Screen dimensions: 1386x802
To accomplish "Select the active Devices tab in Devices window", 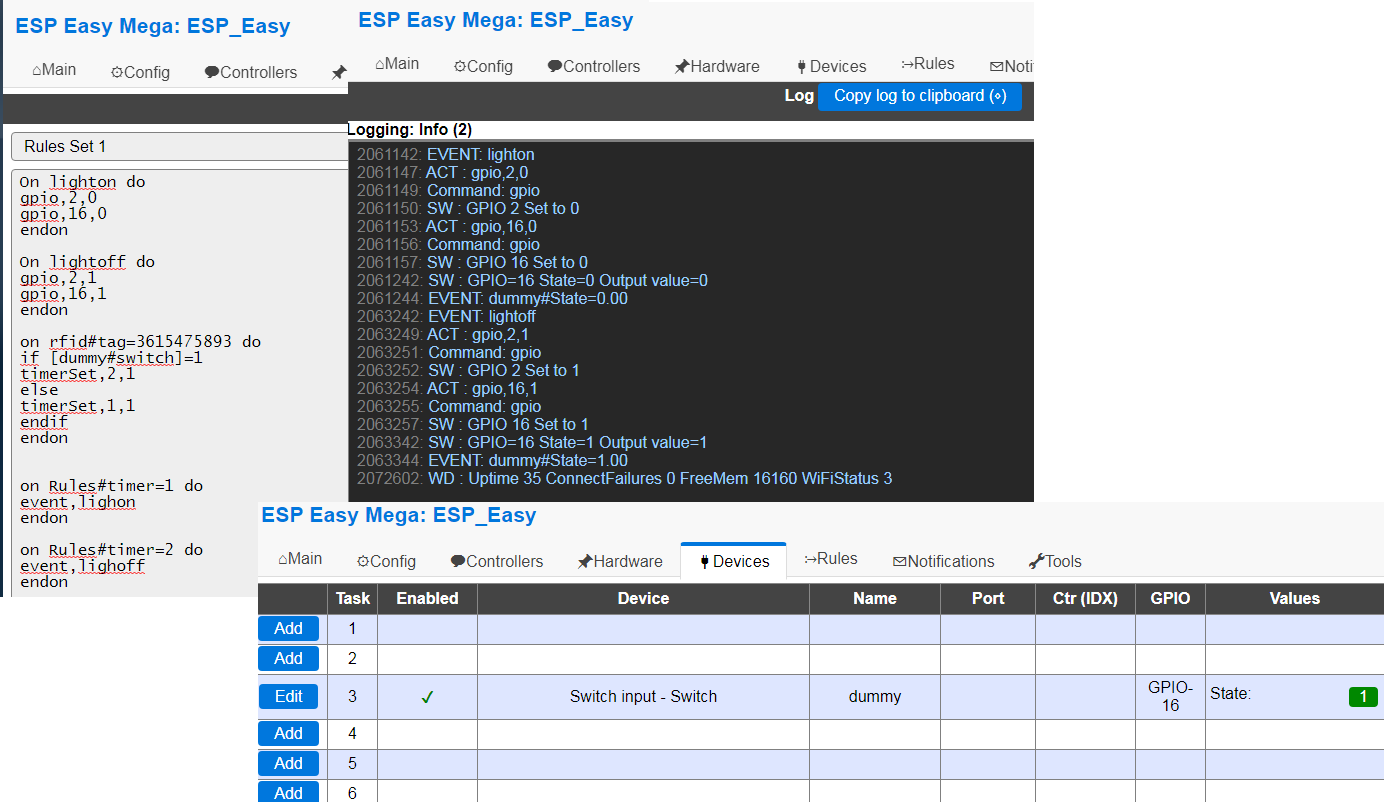I will [734, 561].
